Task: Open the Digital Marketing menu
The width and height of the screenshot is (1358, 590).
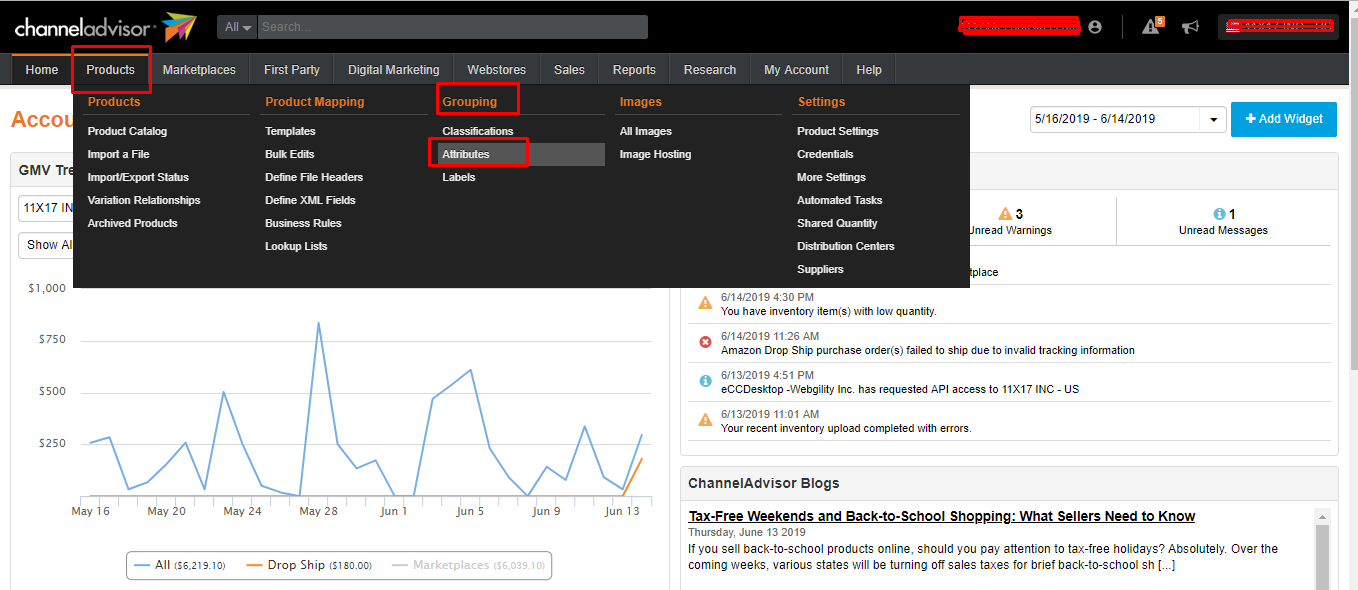Action: [x=393, y=70]
